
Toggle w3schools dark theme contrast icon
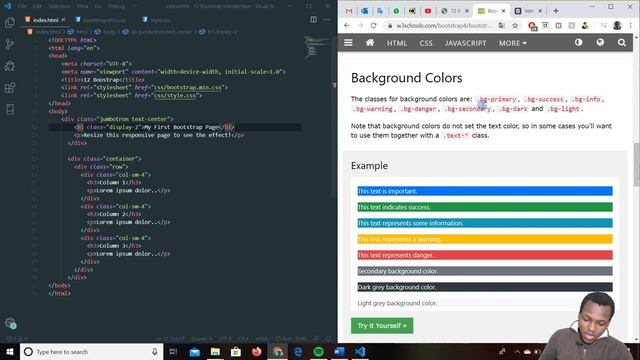[x=578, y=42]
